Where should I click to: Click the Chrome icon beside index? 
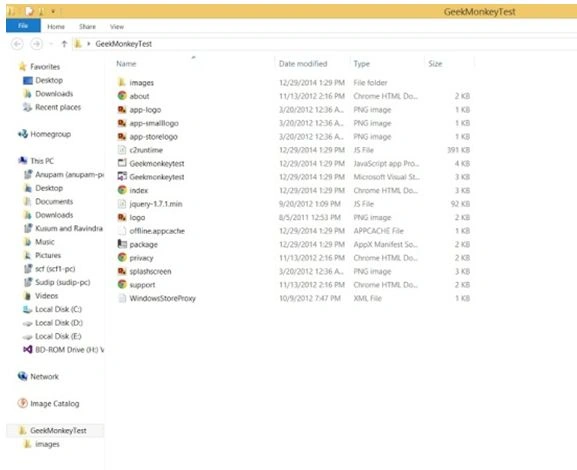122,190
